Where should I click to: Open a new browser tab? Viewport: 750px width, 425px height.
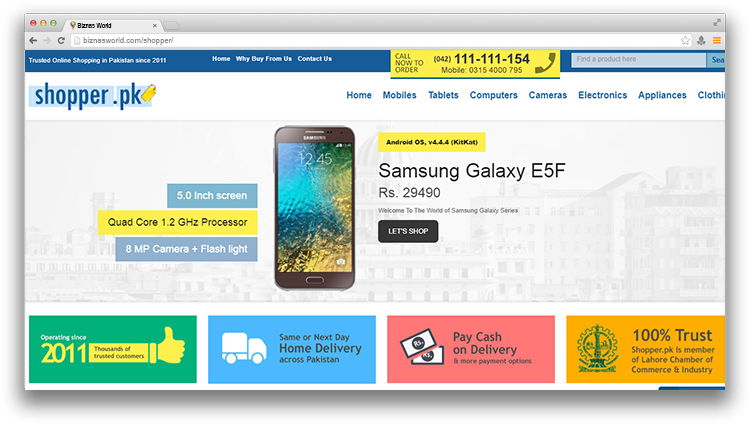171,25
